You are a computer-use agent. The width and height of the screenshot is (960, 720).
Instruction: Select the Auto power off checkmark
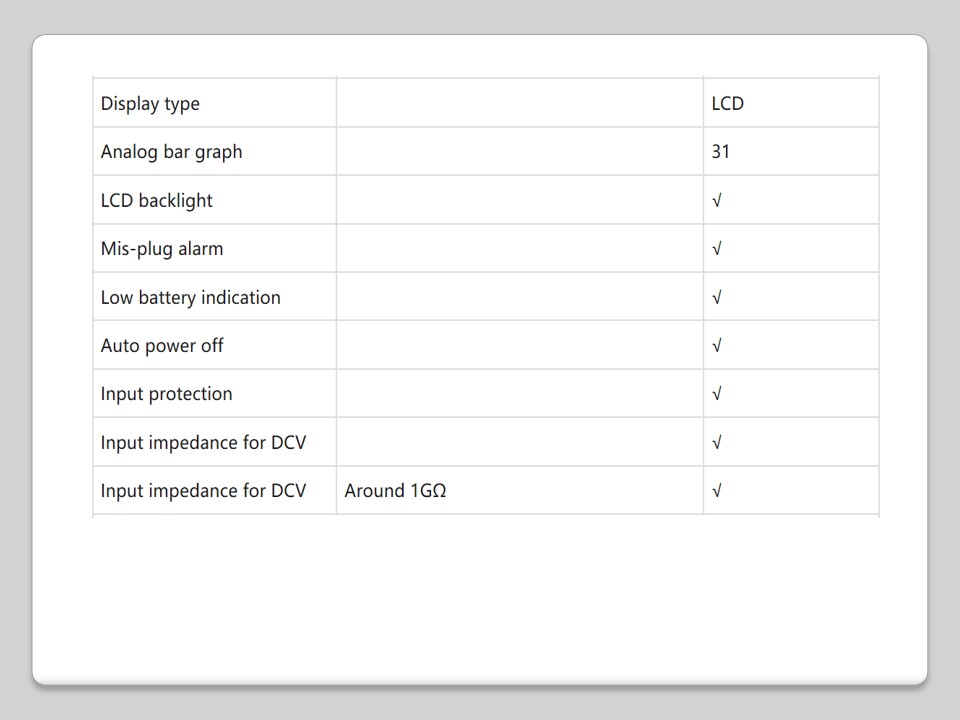click(717, 346)
